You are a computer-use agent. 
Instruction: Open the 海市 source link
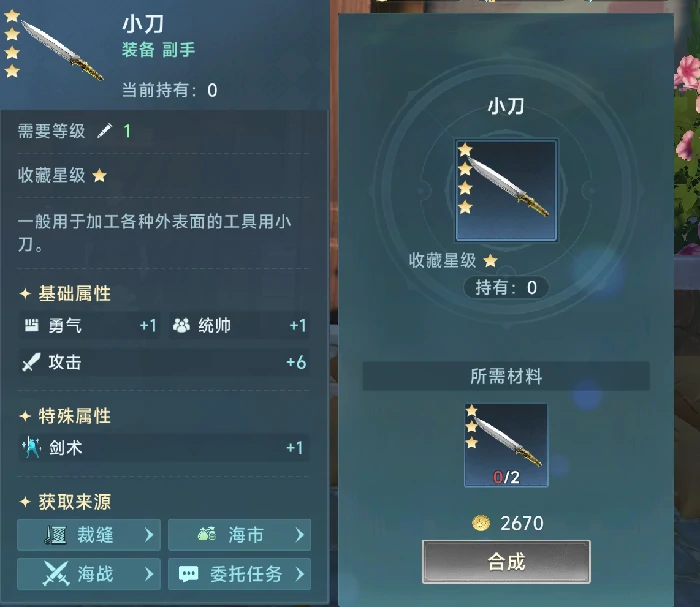(x=239, y=535)
